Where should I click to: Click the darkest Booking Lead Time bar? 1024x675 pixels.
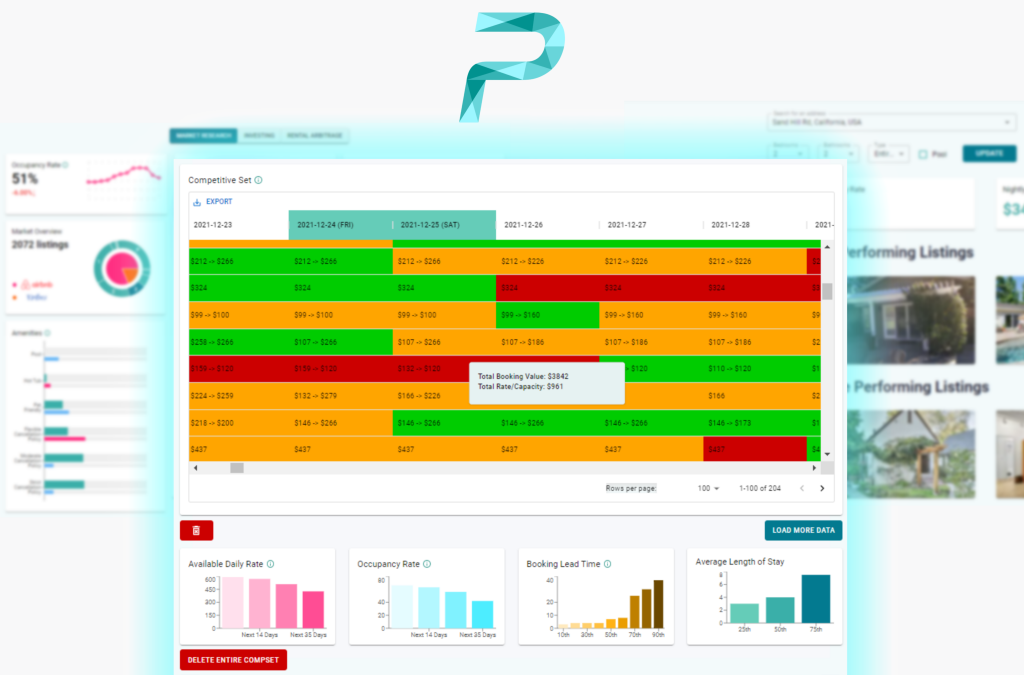click(658, 604)
